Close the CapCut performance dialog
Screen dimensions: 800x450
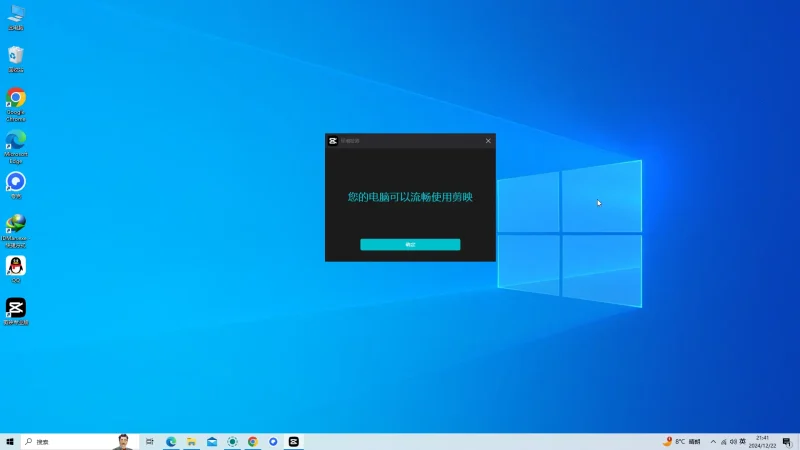click(x=488, y=141)
